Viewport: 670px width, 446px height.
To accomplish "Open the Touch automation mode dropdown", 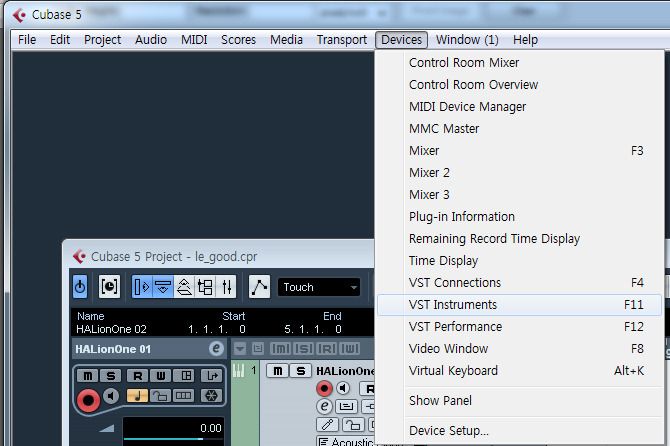I will coord(319,287).
